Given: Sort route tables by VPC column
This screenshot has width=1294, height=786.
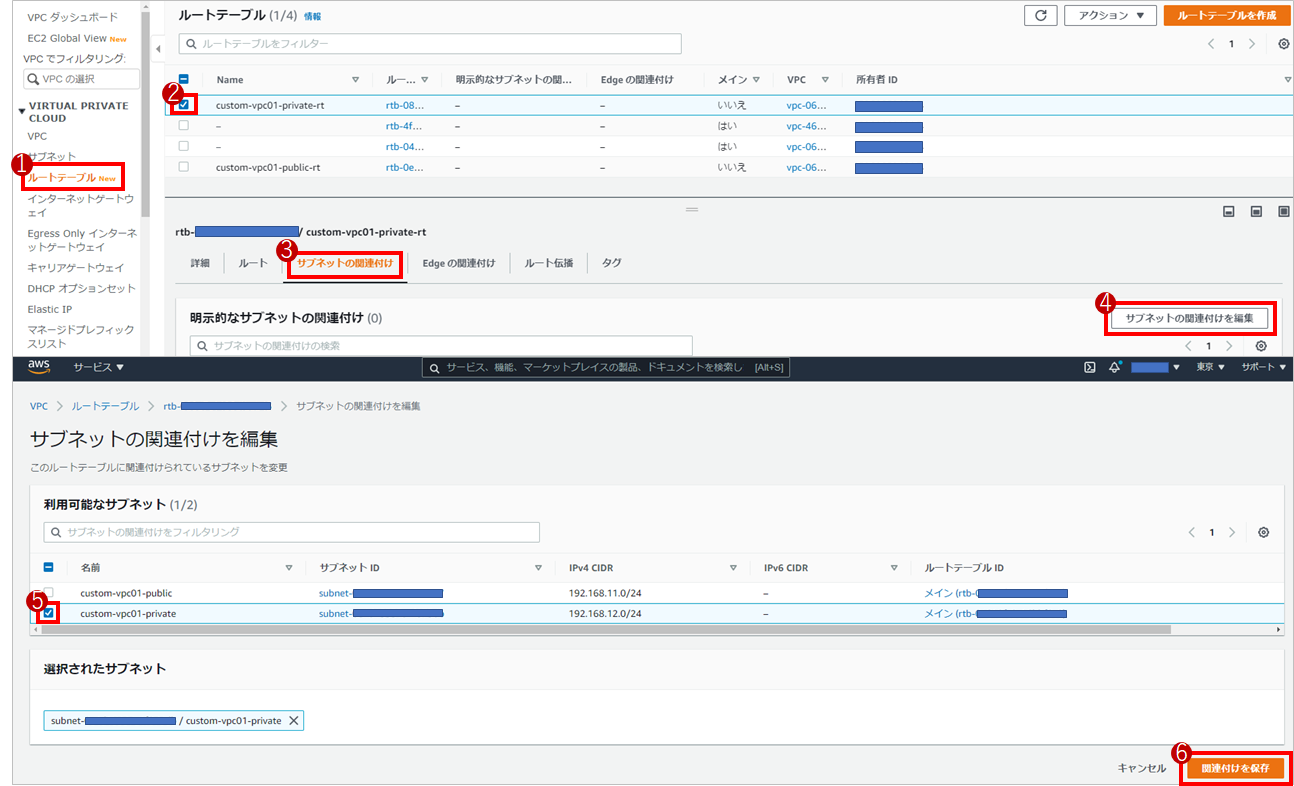Looking at the screenshot, I should coord(825,80).
